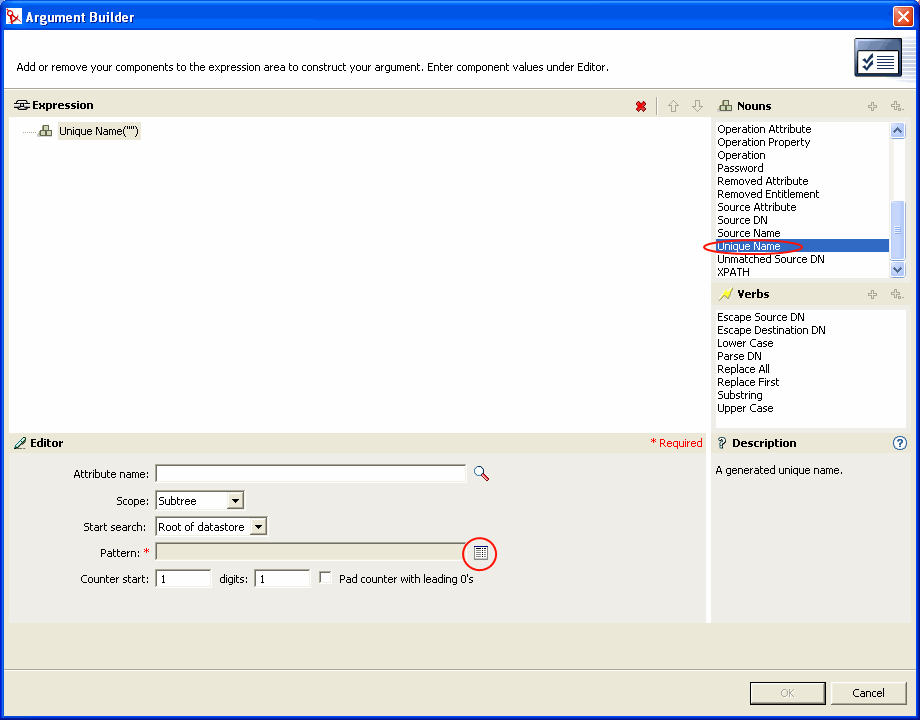
Task: Click the Unique Name node icon in expression
Action: coord(45,131)
